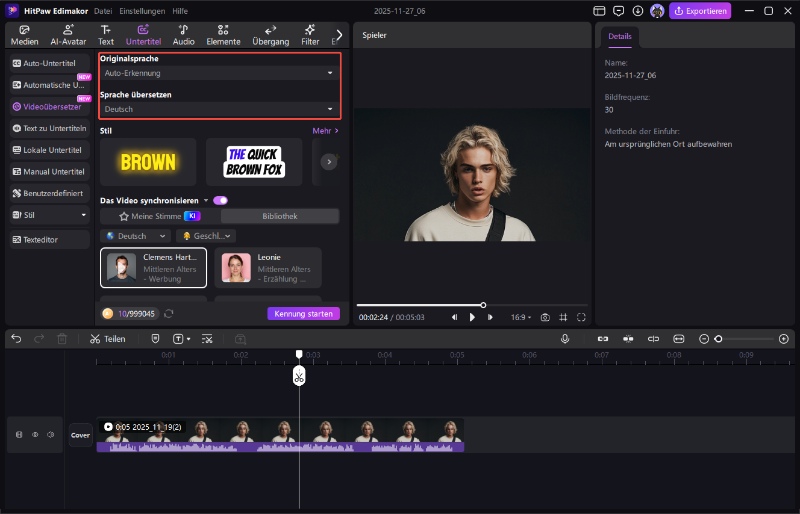Mute the video track audio

(x=50, y=434)
